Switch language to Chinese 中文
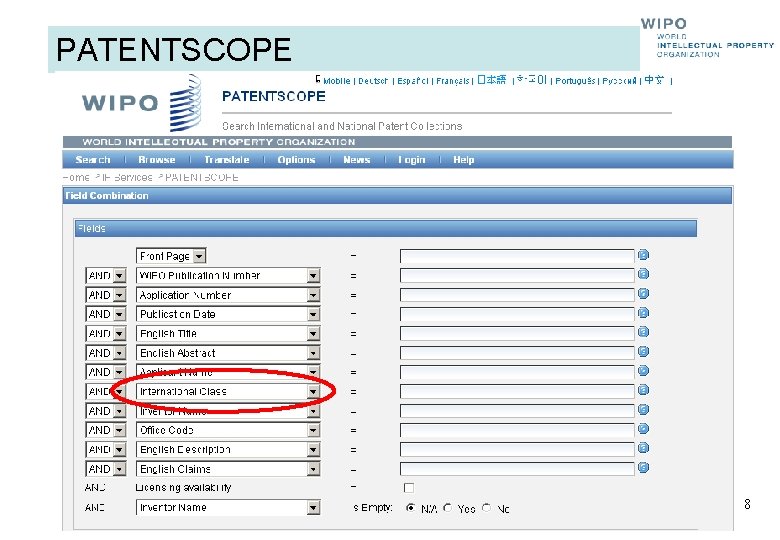 pos(654,80)
